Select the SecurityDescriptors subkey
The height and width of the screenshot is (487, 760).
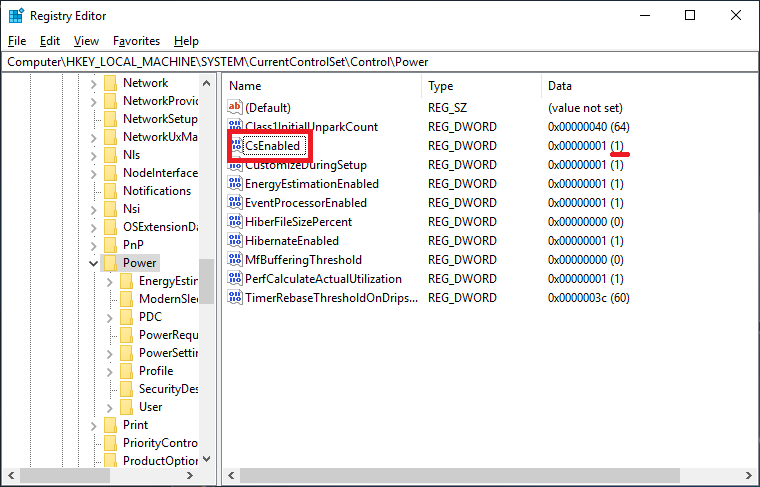(x=168, y=389)
